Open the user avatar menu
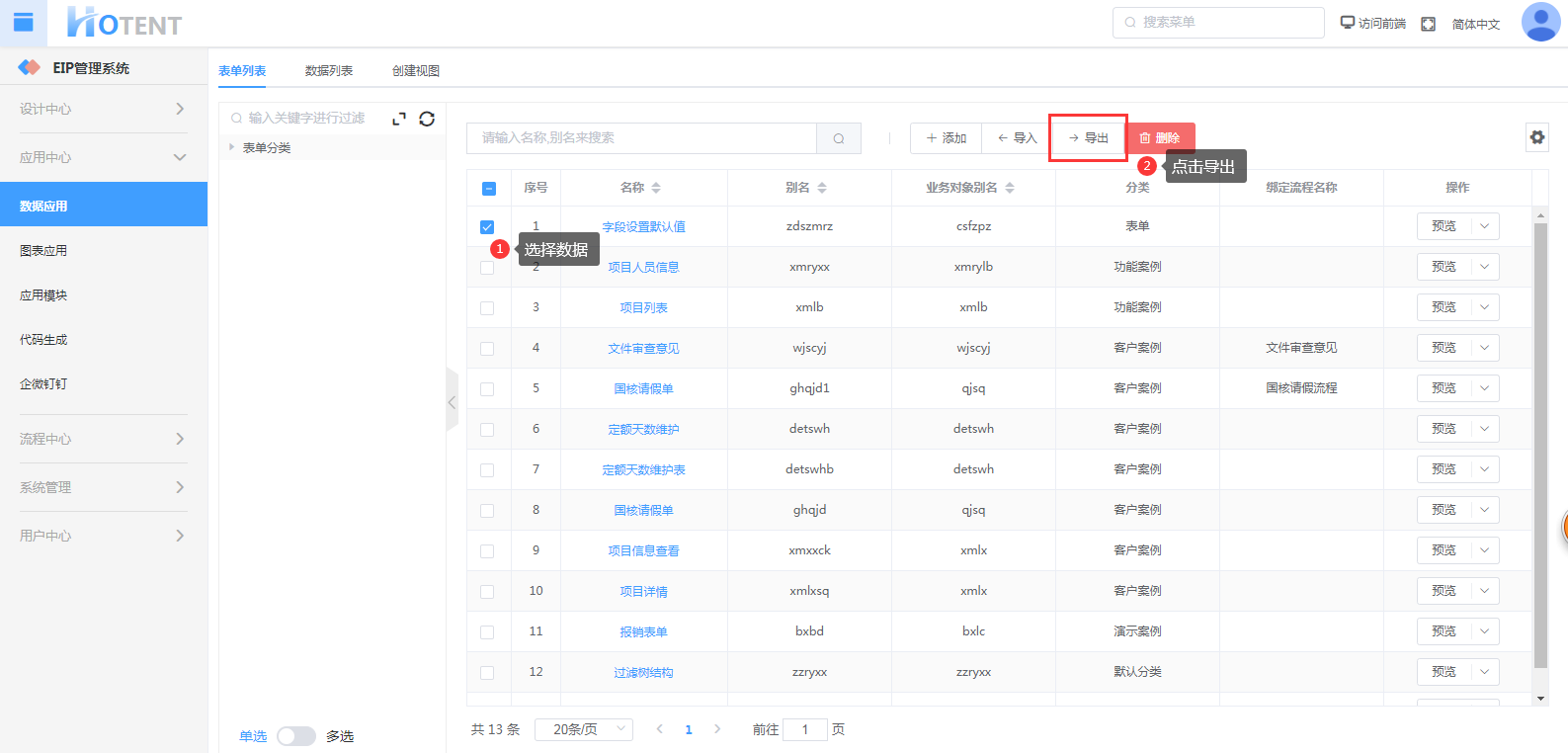The width and height of the screenshot is (1568, 753). (1539, 23)
